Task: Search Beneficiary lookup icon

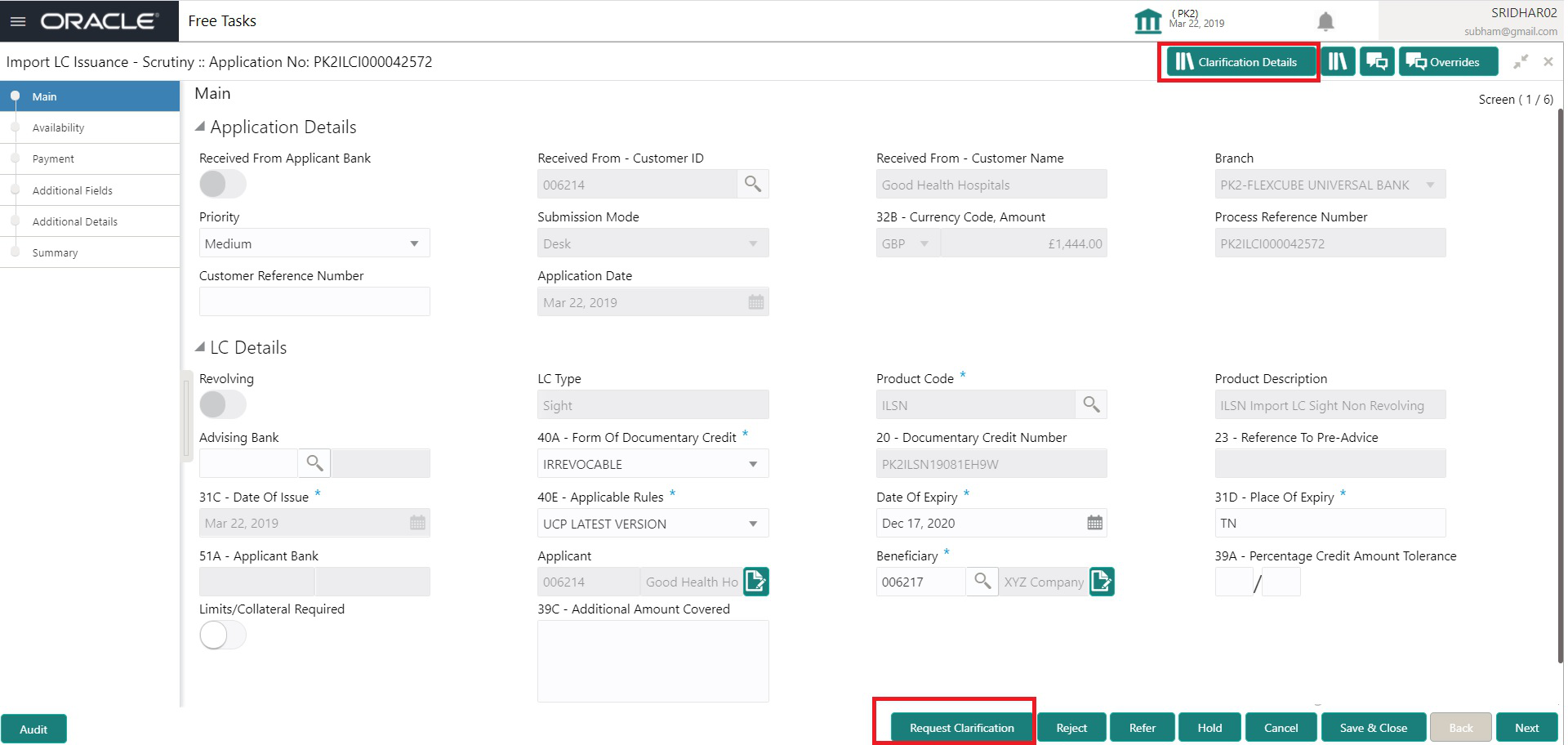Action: 982,581
